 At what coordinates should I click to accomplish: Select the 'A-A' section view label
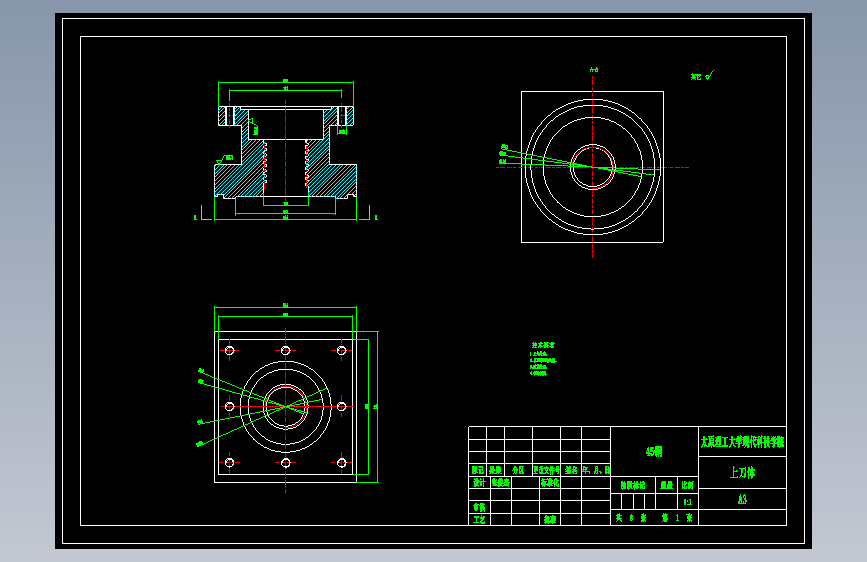coord(594,70)
